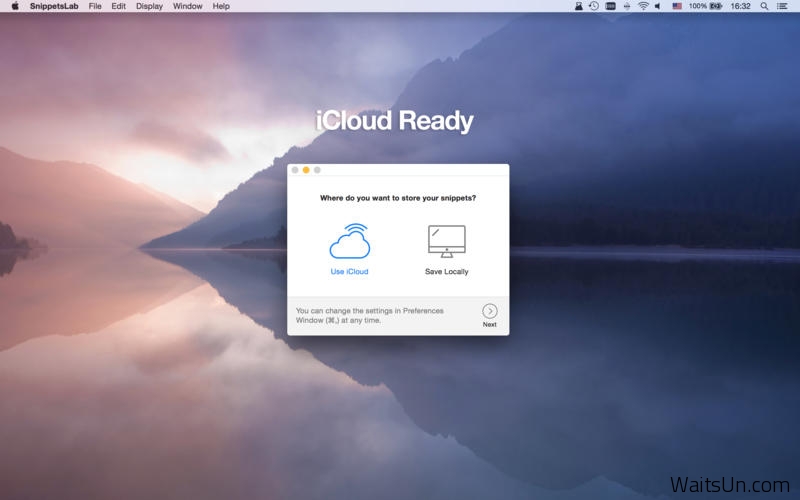The width and height of the screenshot is (800, 500).
Task: Open the Apple menu
Action: coord(15,6)
